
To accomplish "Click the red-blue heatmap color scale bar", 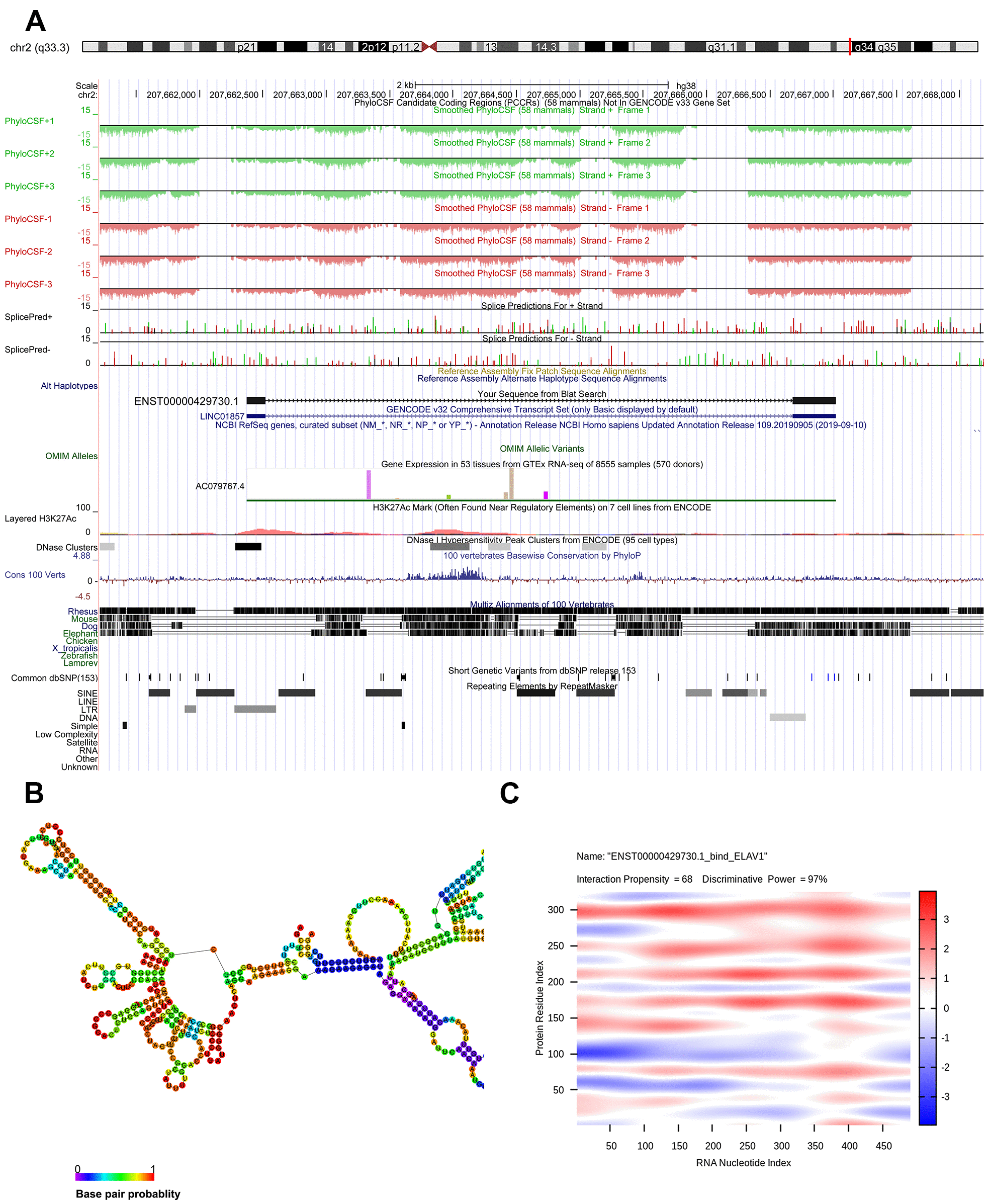I will (927, 1007).
